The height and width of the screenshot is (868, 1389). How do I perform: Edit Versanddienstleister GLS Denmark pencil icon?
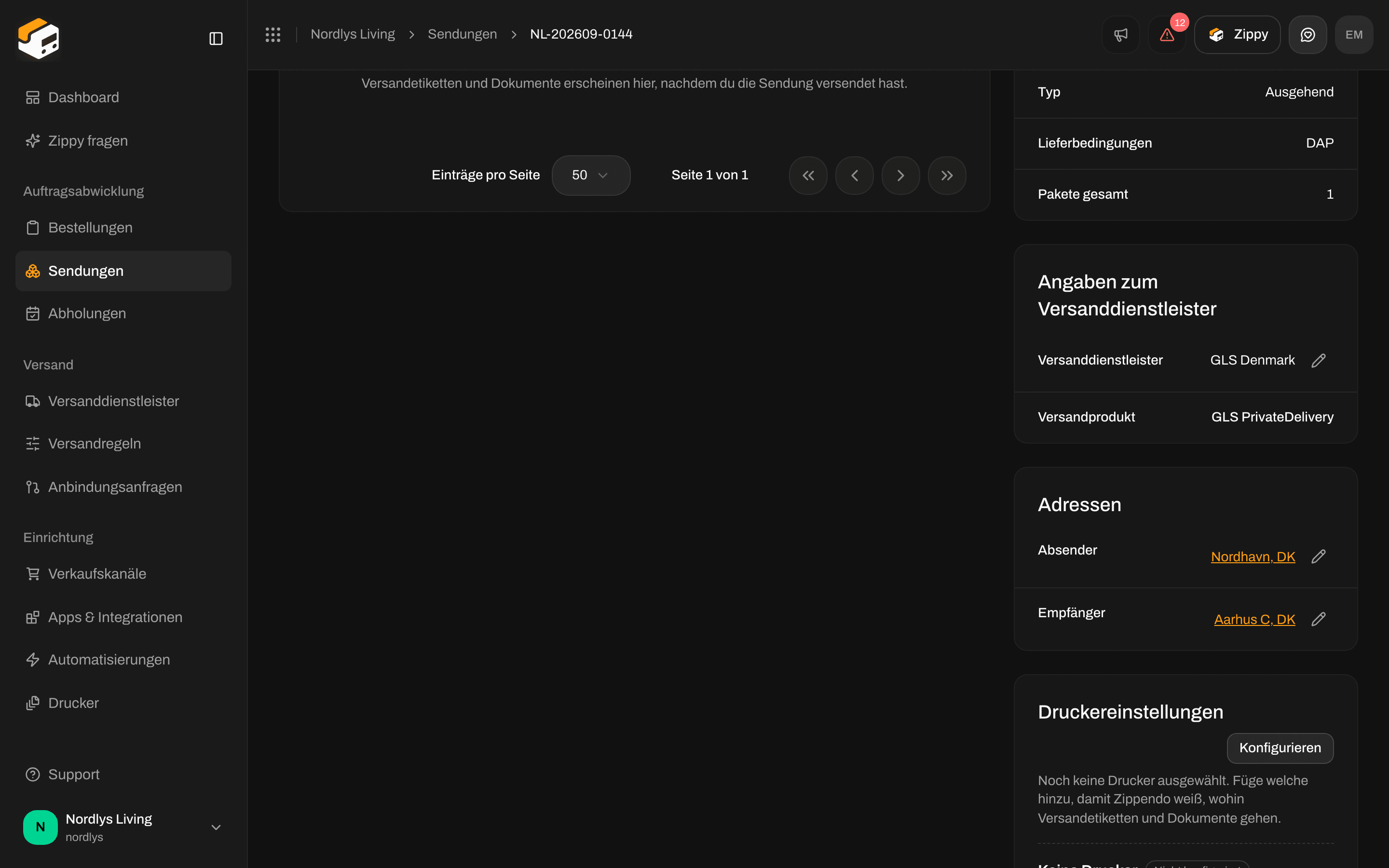(1319, 361)
